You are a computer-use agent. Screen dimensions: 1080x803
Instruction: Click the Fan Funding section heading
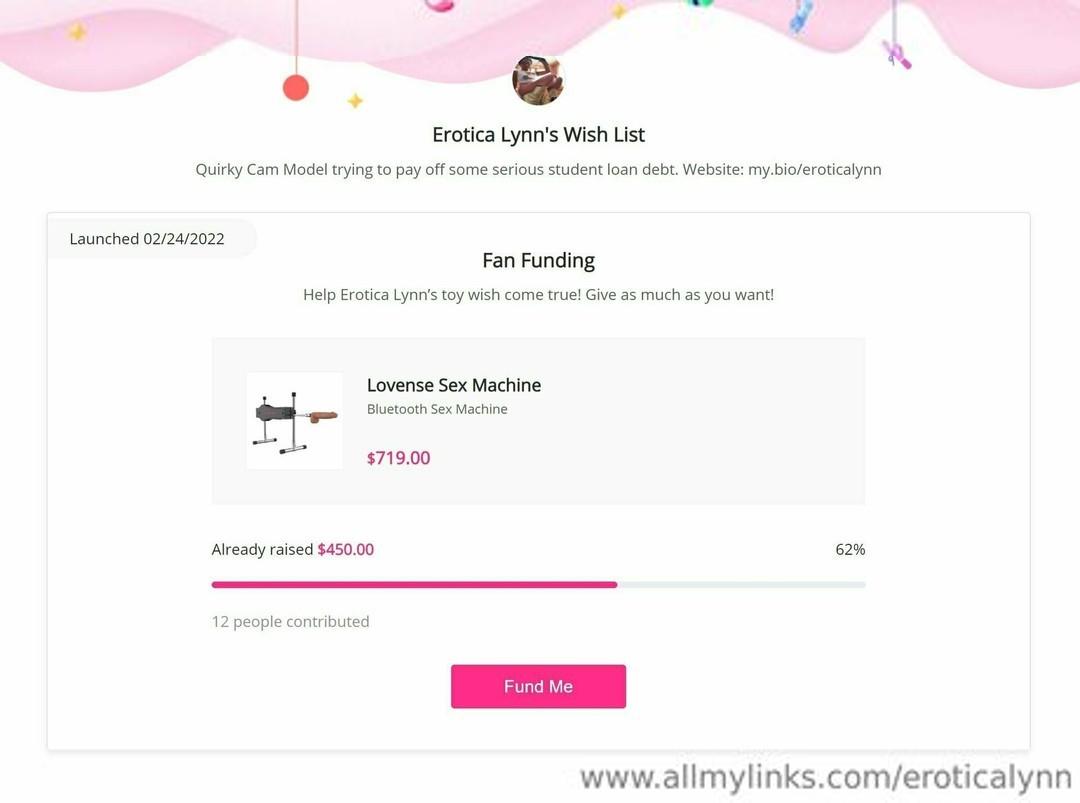[x=538, y=260]
